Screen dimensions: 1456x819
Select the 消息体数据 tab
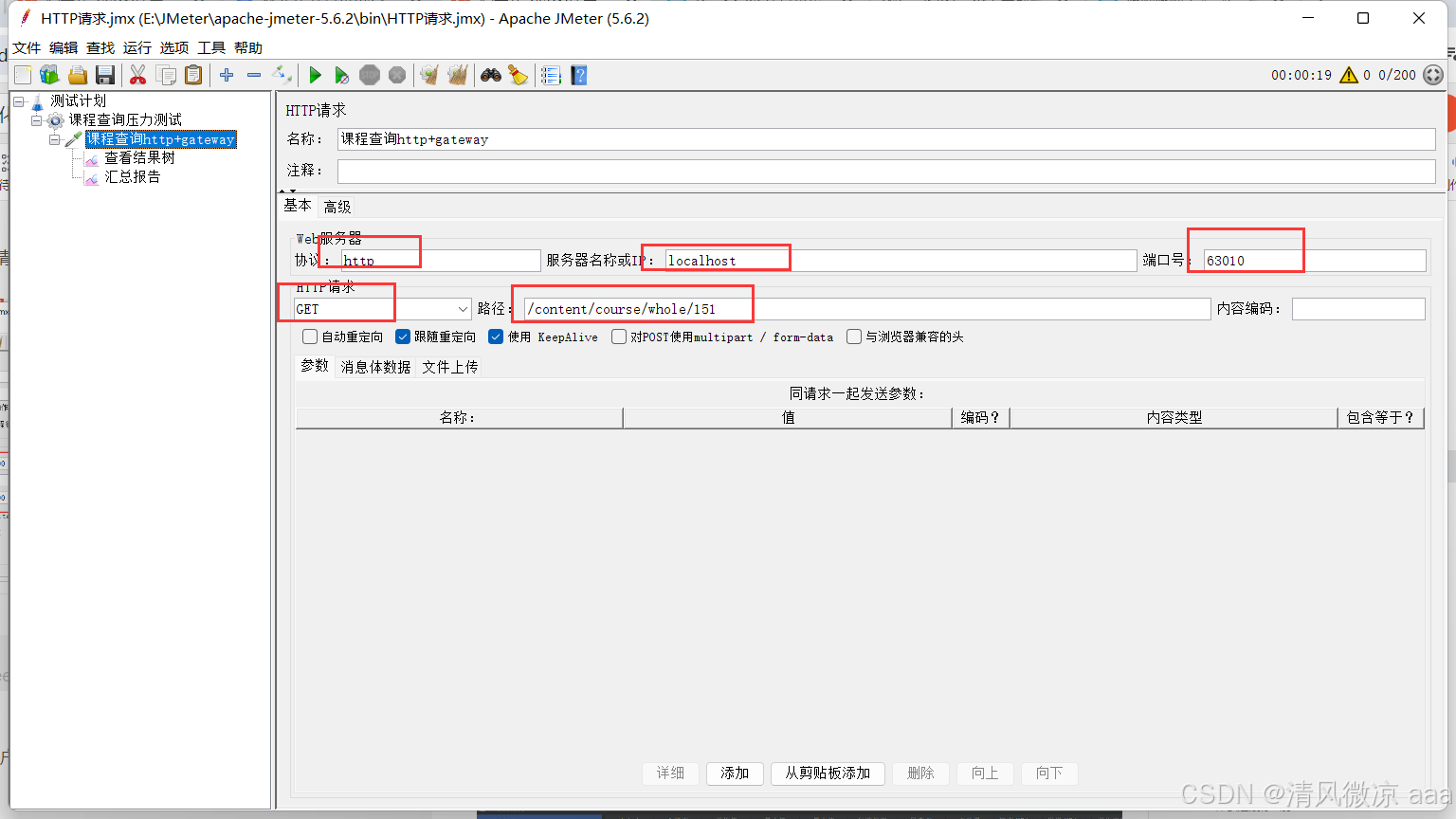pyautogui.click(x=375, y=367)
